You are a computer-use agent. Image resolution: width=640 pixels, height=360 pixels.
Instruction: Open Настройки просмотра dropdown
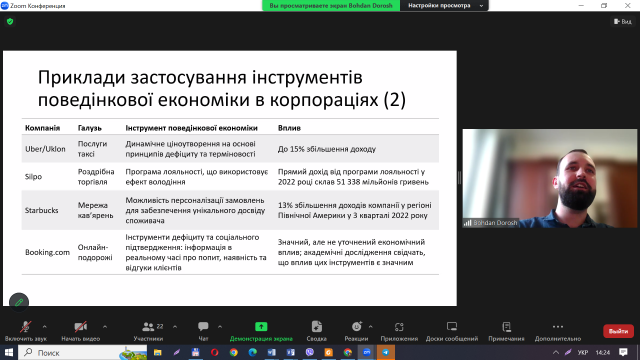click(444, 6)
